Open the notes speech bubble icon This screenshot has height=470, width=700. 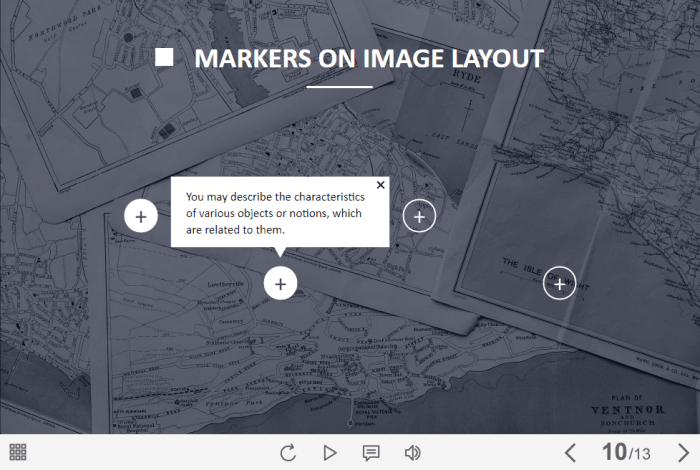[371, 453]
